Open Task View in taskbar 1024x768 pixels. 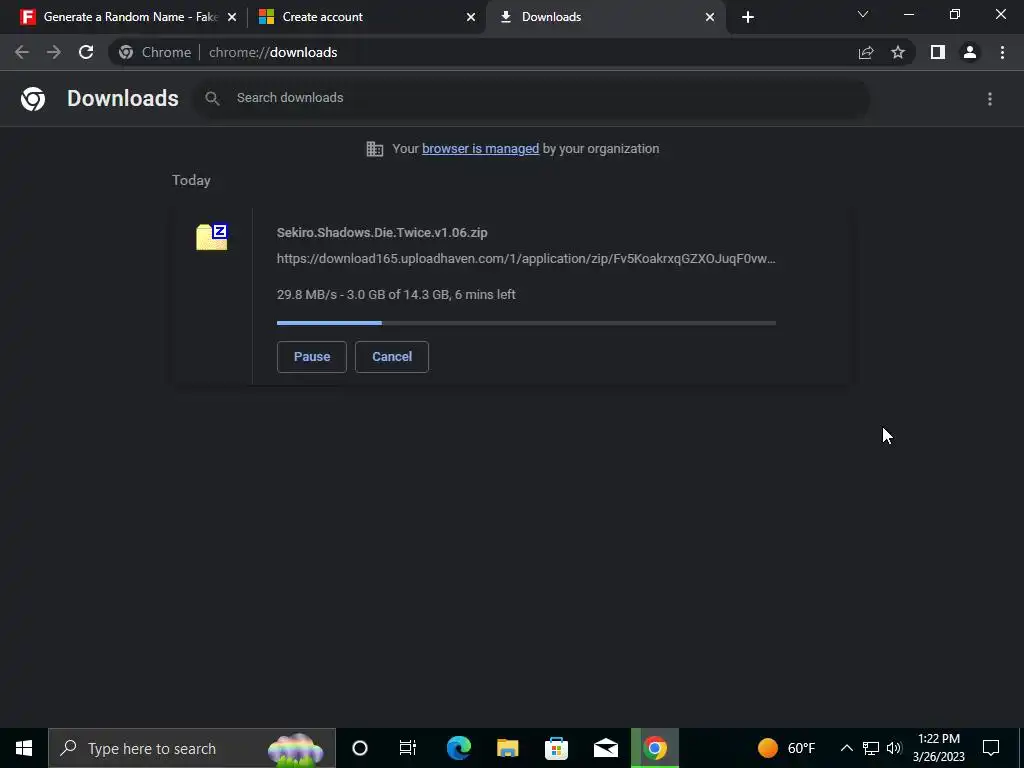408,748
